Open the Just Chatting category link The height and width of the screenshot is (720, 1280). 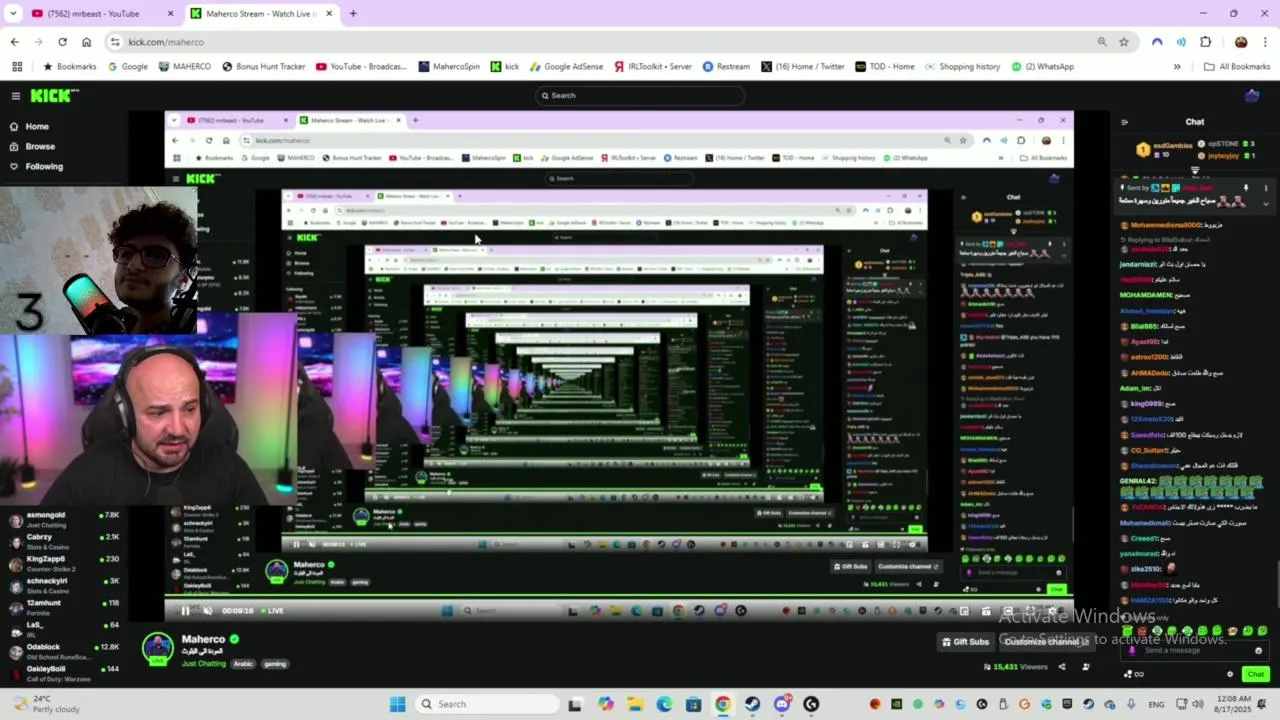click(x=203, y=664)
